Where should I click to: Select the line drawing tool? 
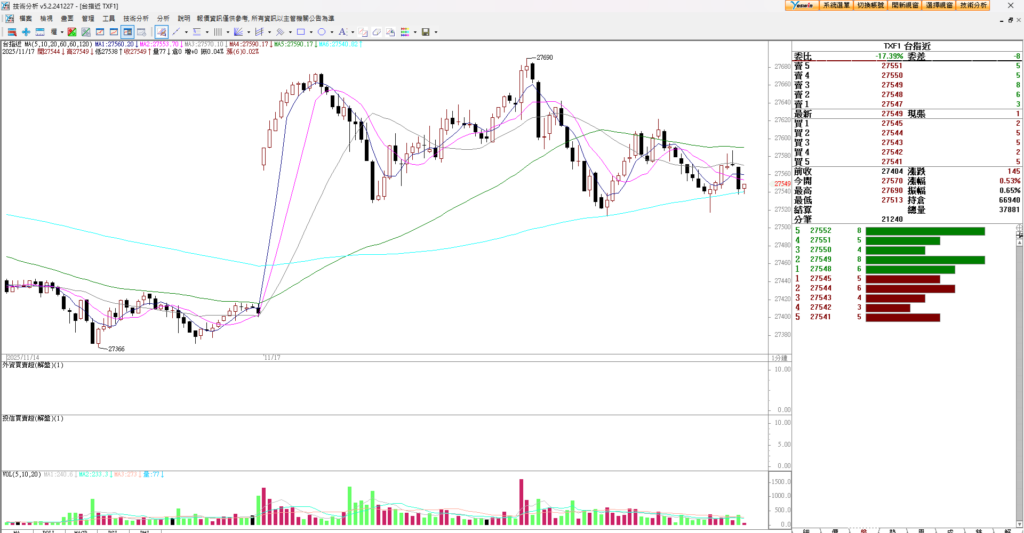[x=176, y=32]
